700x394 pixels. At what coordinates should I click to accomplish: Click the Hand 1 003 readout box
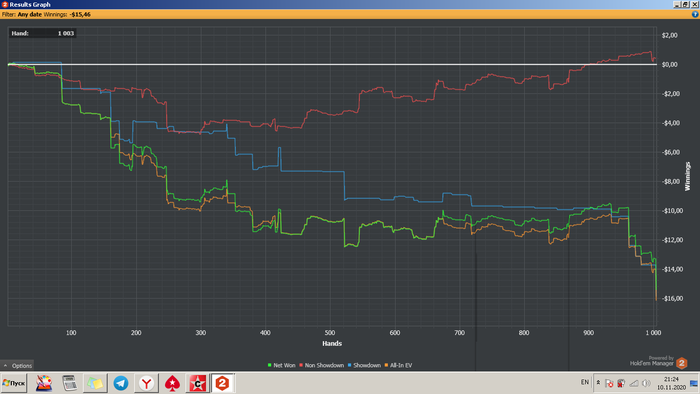point(42,33)
